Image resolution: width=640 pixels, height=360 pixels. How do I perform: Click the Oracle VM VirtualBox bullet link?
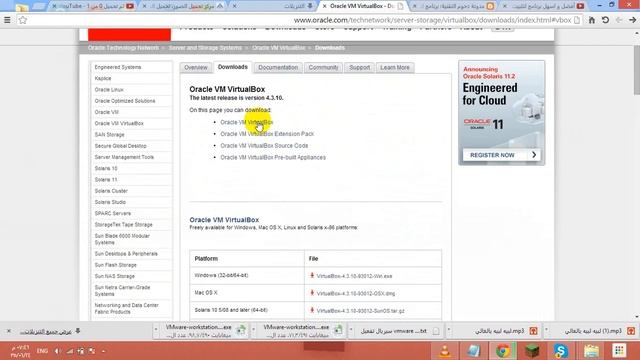[x=247, y=122]
